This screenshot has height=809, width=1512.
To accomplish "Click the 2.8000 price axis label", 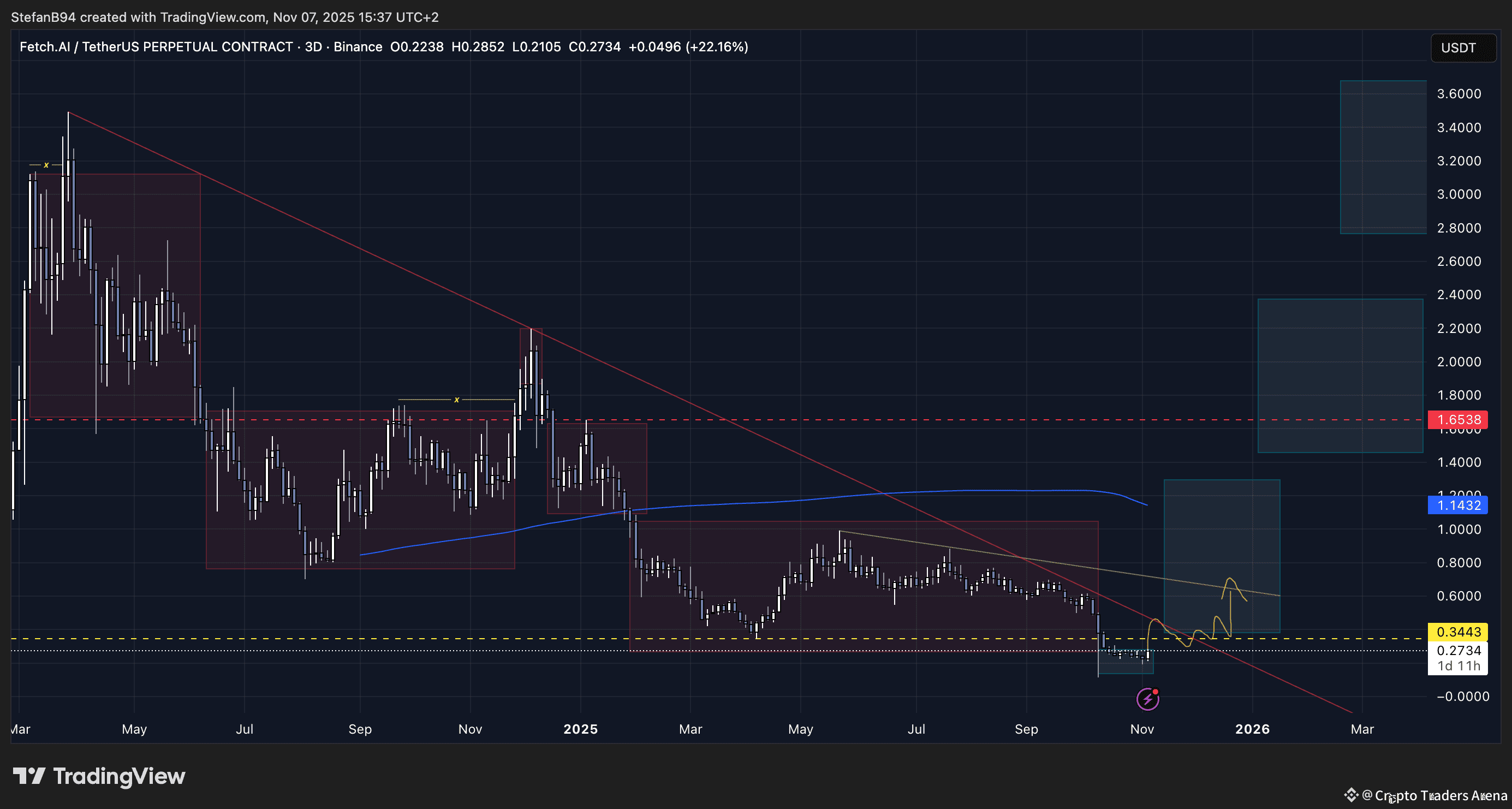I will pos(1459,228).
